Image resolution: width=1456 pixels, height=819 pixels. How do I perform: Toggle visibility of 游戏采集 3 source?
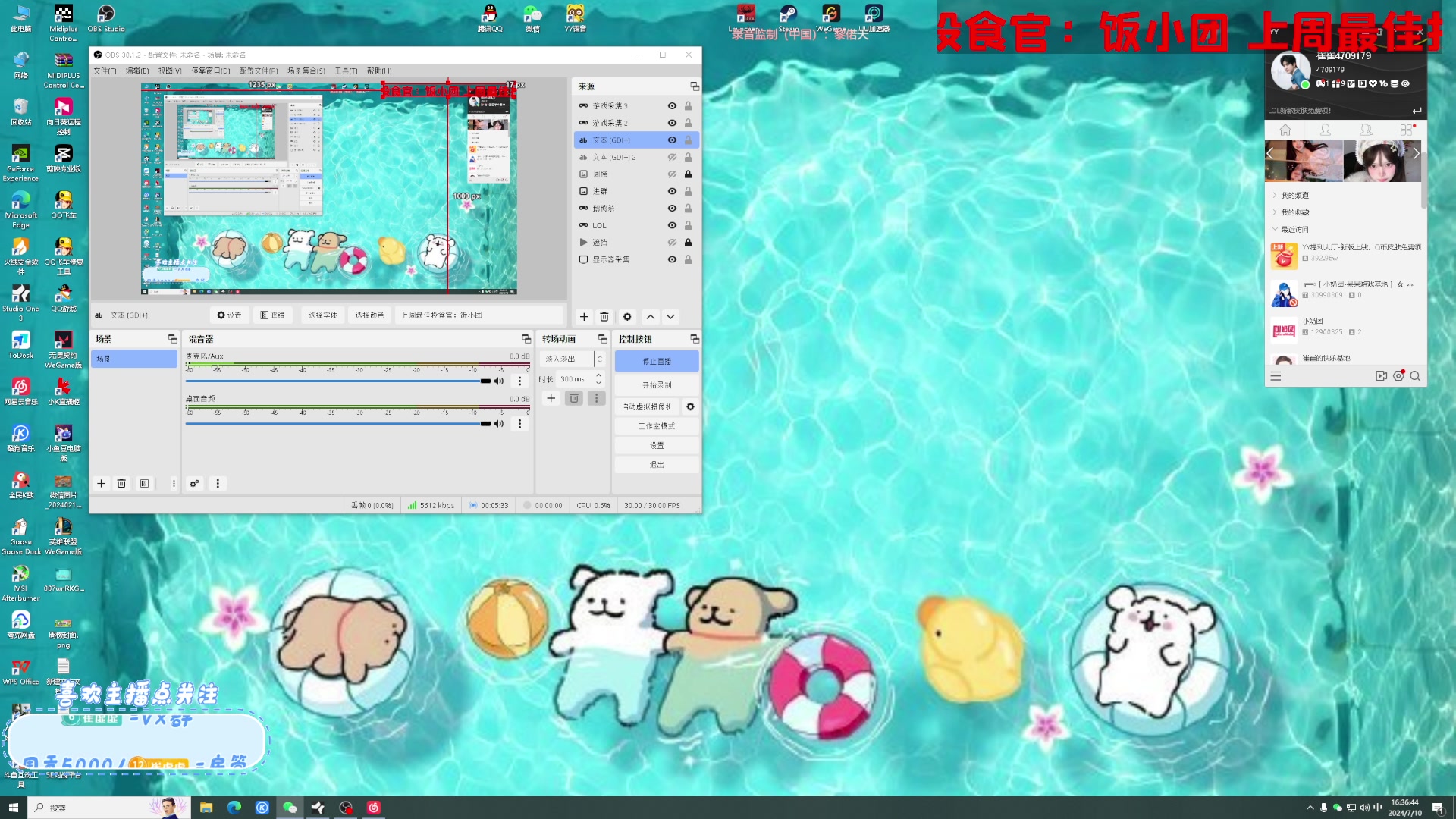(x=672, y=106)
